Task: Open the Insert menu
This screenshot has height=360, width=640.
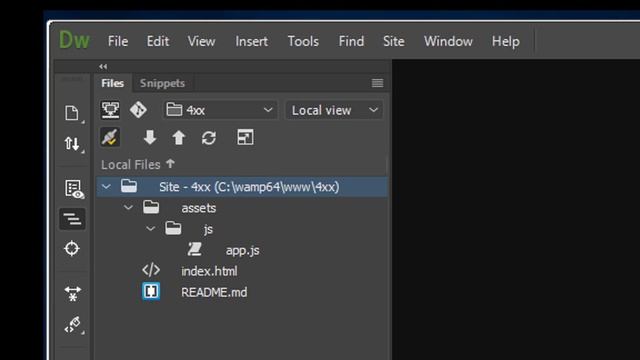Action: tap(251, 41)
